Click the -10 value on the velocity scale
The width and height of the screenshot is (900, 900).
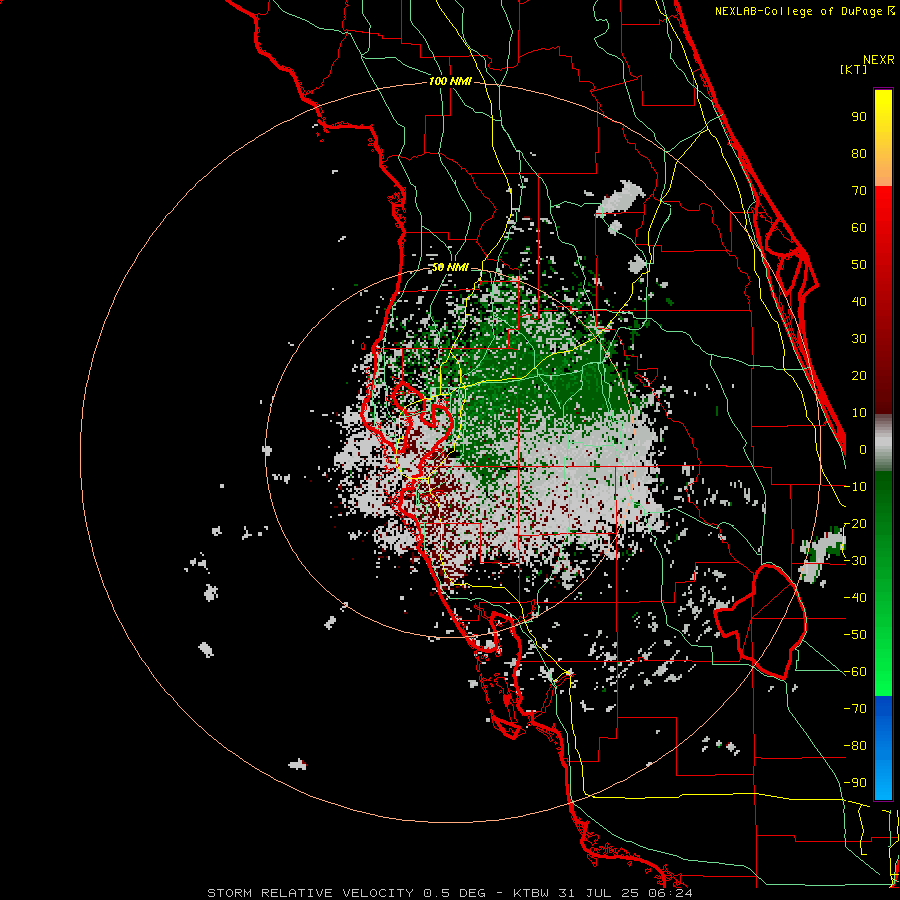pos(855,487)
